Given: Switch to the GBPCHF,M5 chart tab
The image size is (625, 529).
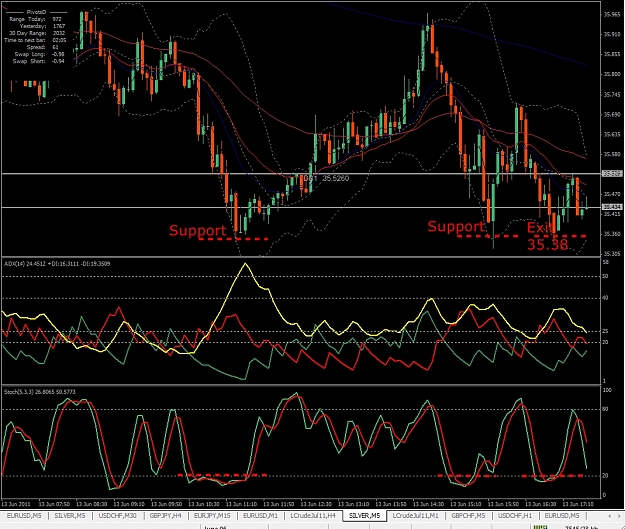Looking at the screenshot, I should pyautogui.click(x=468, y=515).
